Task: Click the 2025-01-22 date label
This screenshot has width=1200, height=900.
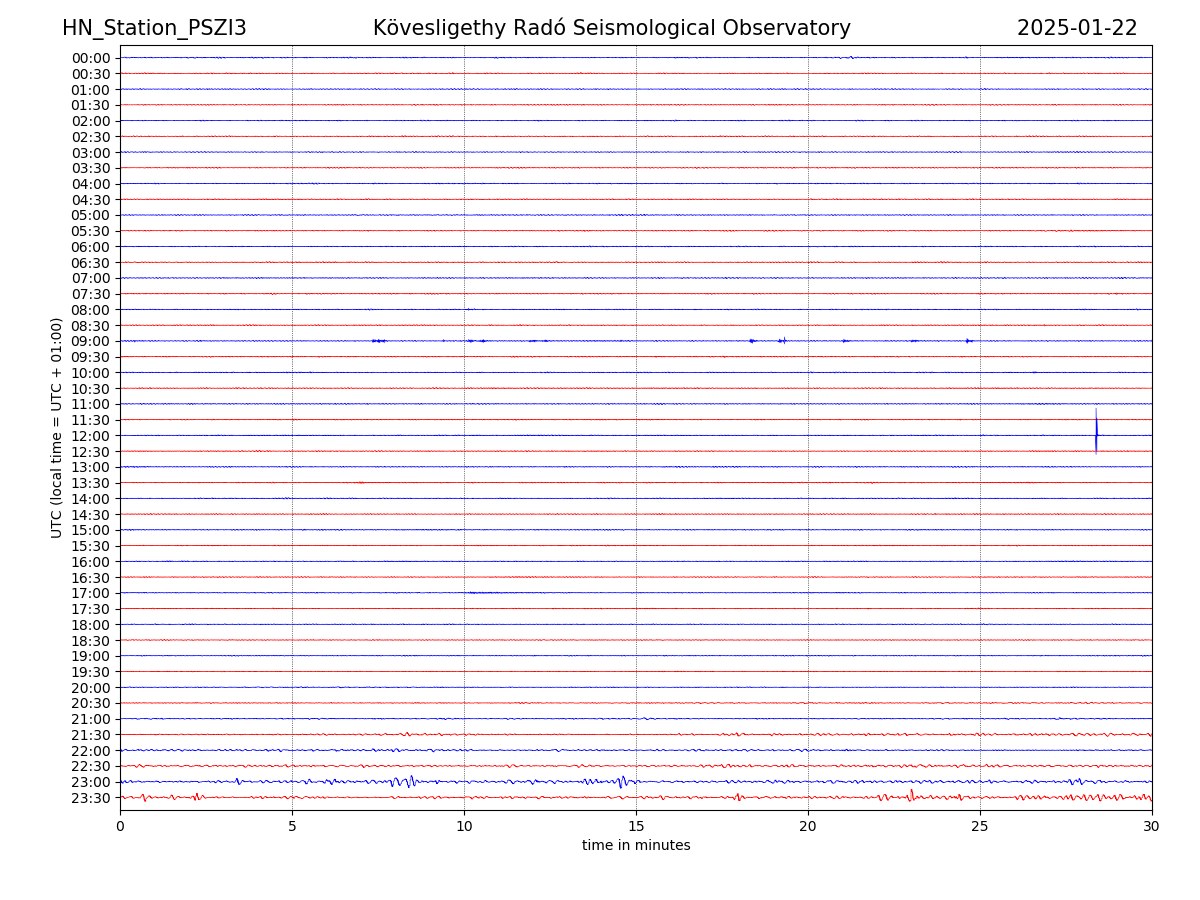Action: click(x=1076, y=29)
